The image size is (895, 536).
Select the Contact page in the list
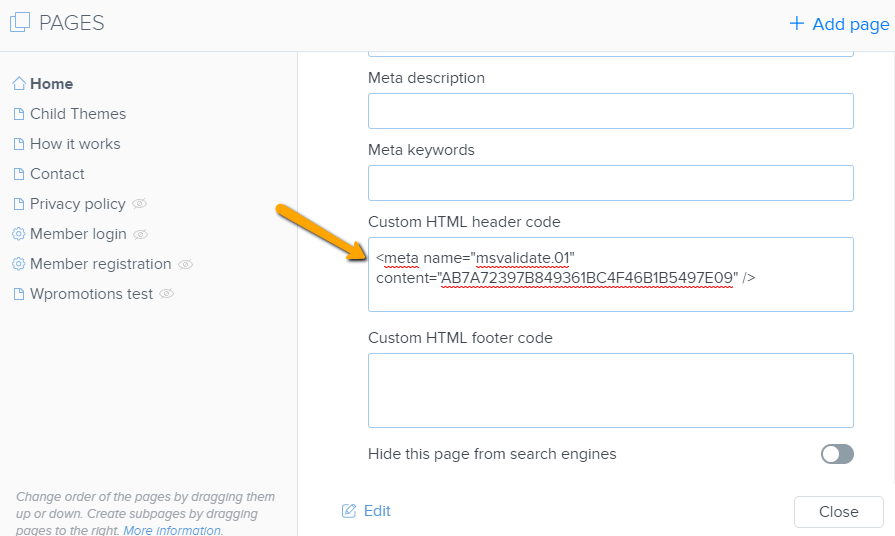coord(57,174)
